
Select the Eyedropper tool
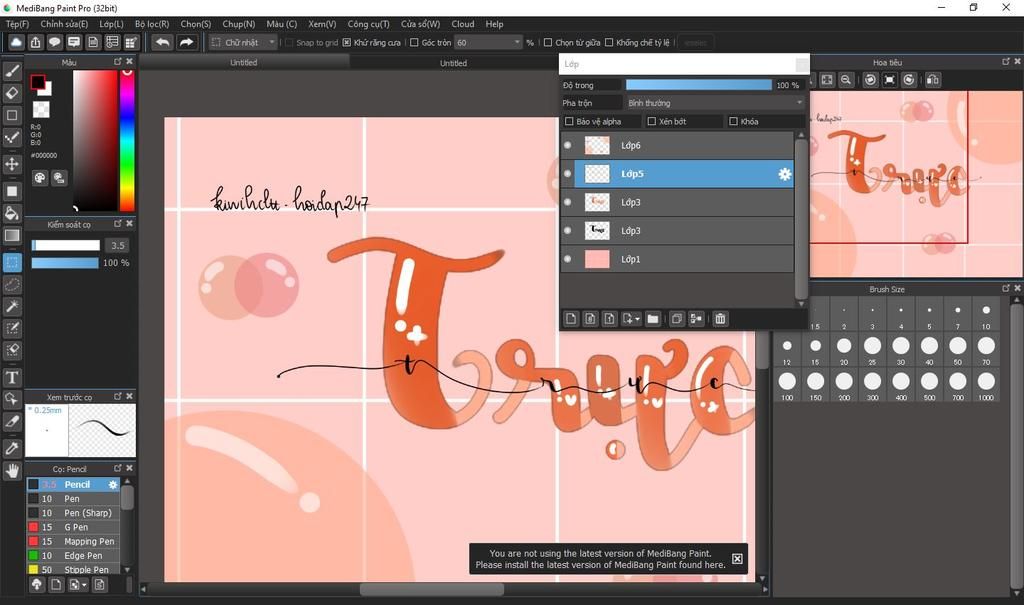pos(12,448)
